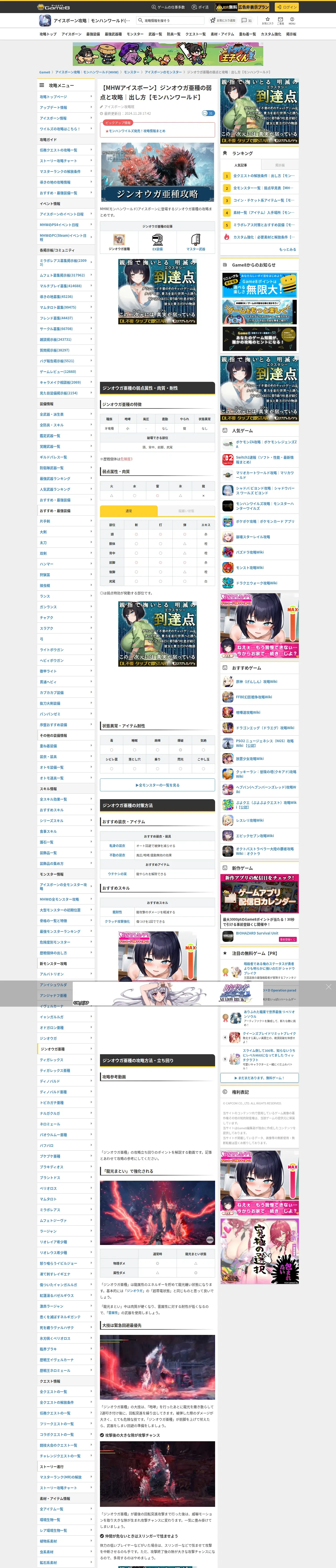This screenshot has width=336, height=1568.
Task: Click the search magnifier in the search field
Action: tap(141, 21)
